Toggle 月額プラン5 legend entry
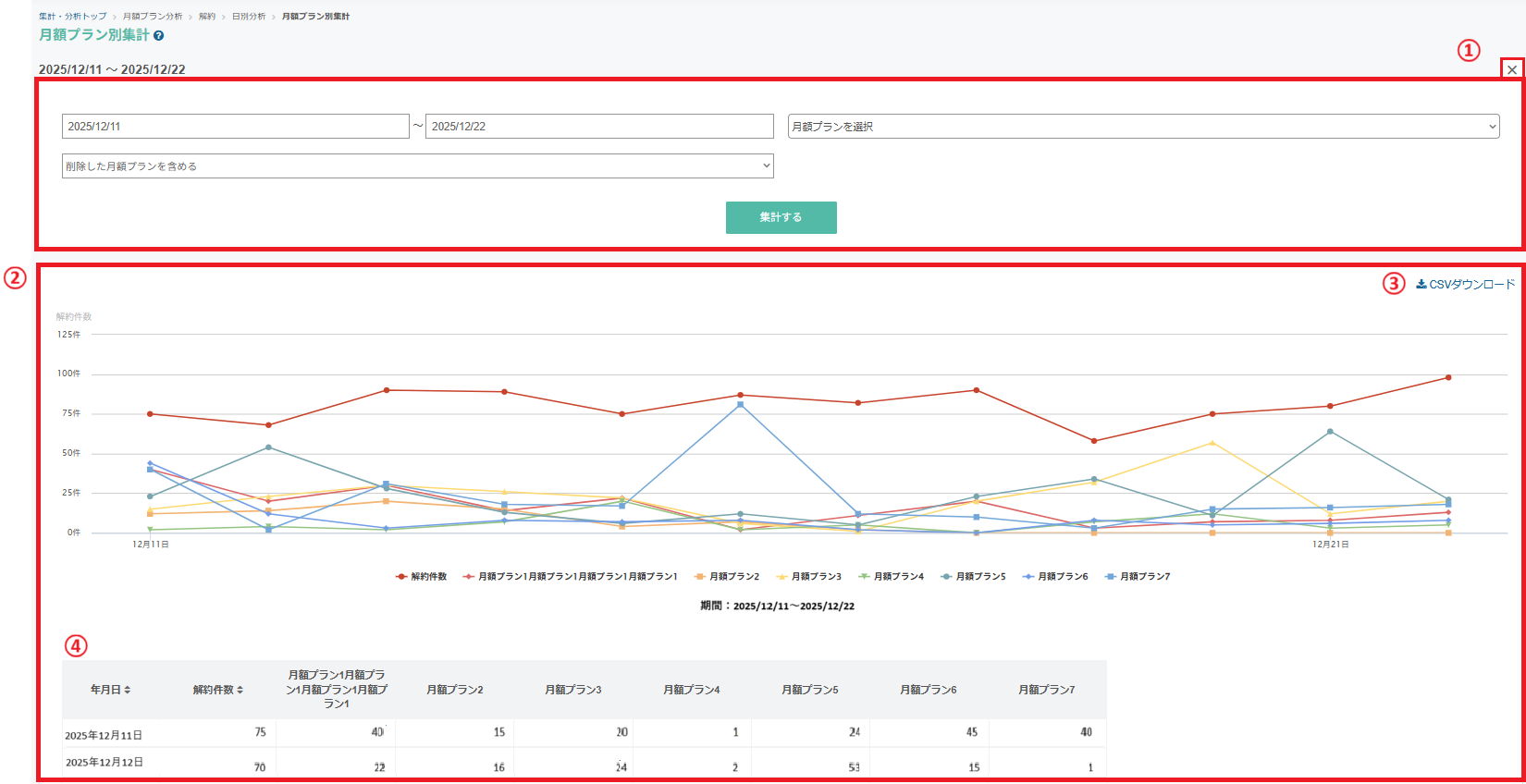The height and width of the screenshot is (784, 1526). click(x=973, y=577)
